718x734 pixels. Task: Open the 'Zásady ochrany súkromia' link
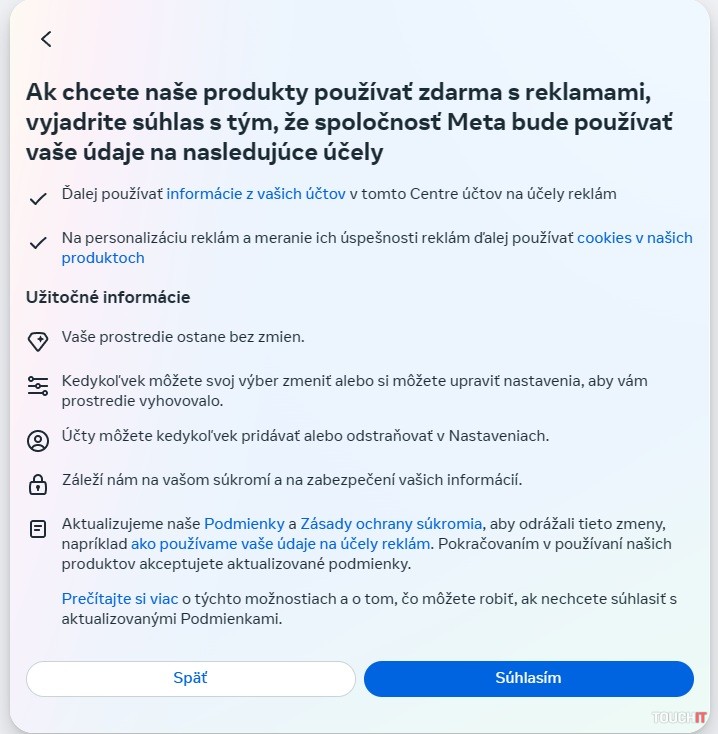click(392, 523)
